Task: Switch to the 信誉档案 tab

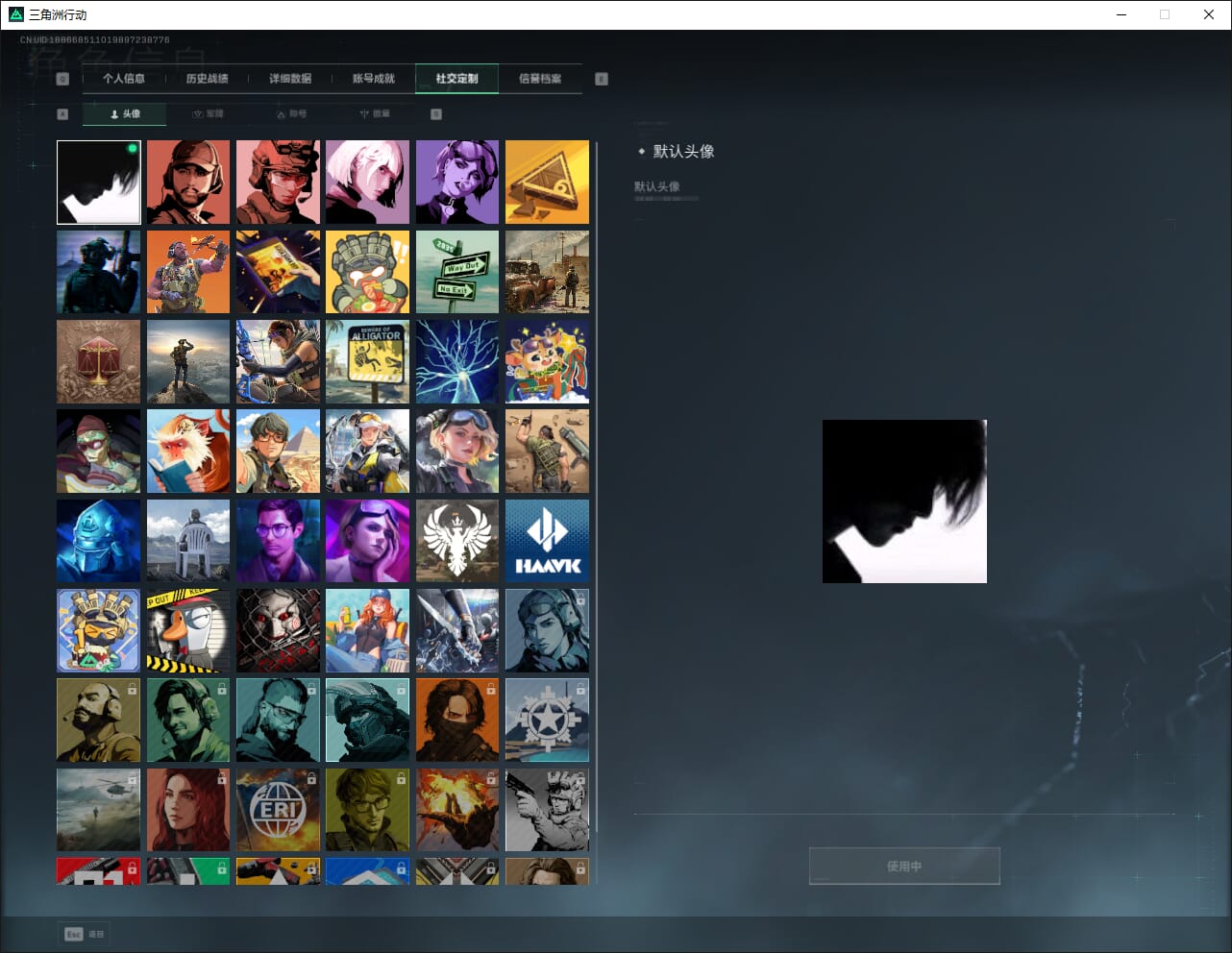Action: [x=540, y=79]
